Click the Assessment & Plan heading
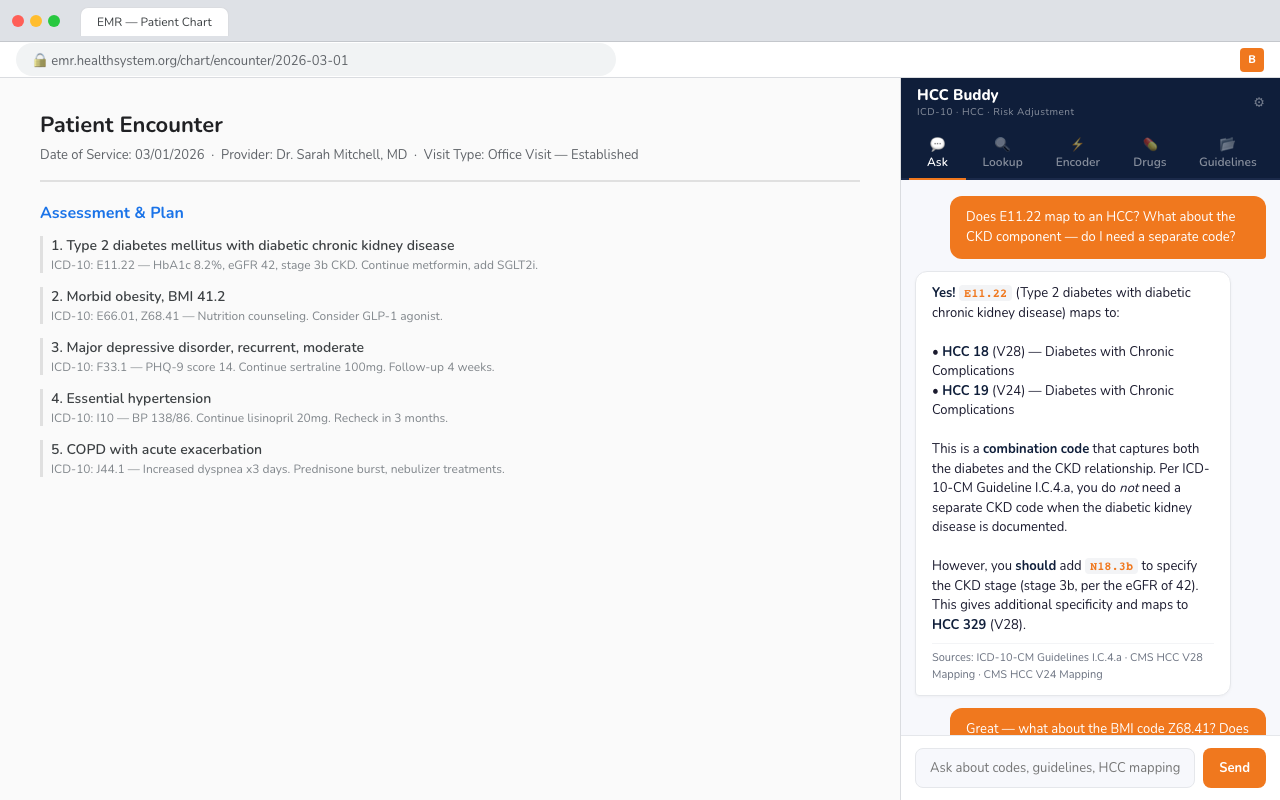Viewport: 1280px width, 800px height. [x=112, y=213]
